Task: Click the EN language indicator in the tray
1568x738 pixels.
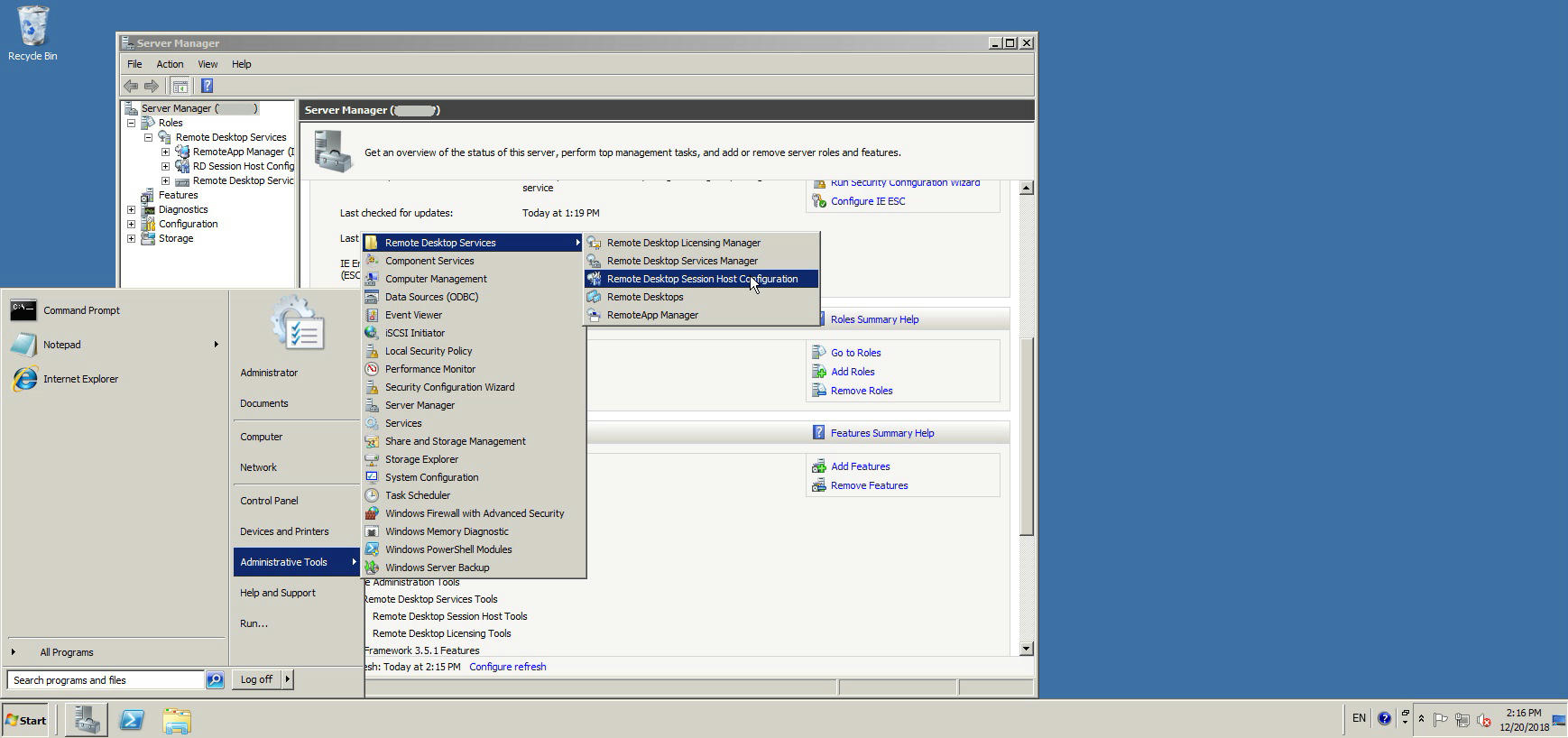Action: 1359,718
